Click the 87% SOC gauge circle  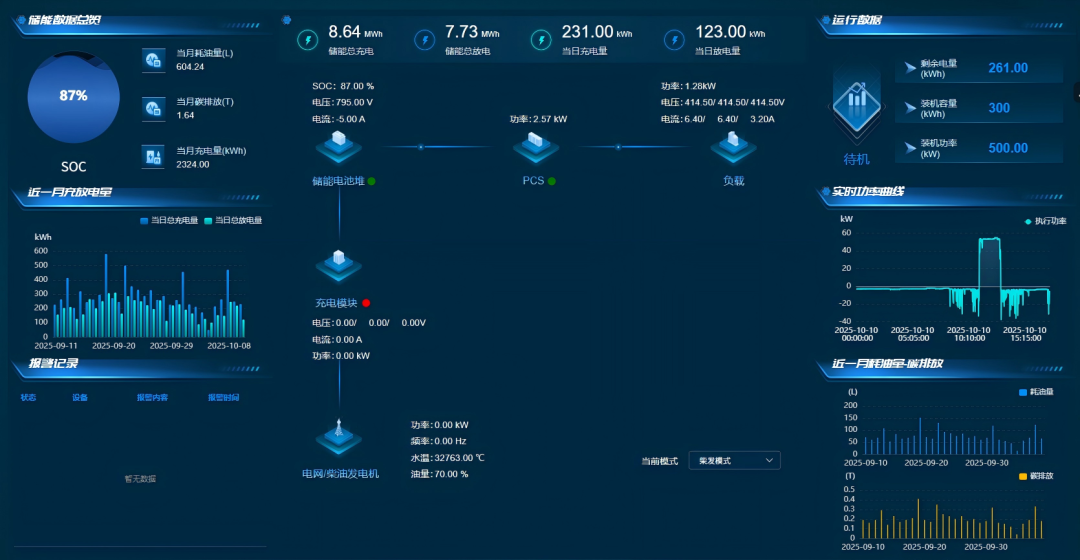tap(73, 96)
